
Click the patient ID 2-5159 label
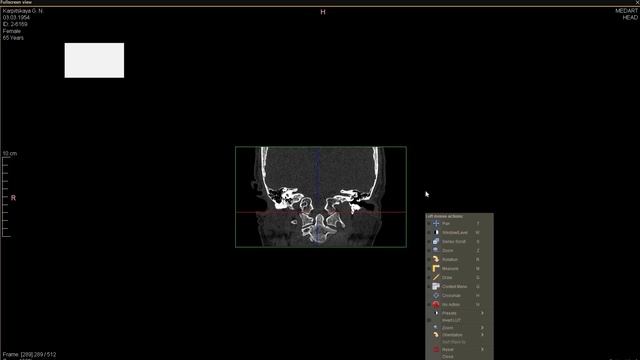[x=15, y=24]
